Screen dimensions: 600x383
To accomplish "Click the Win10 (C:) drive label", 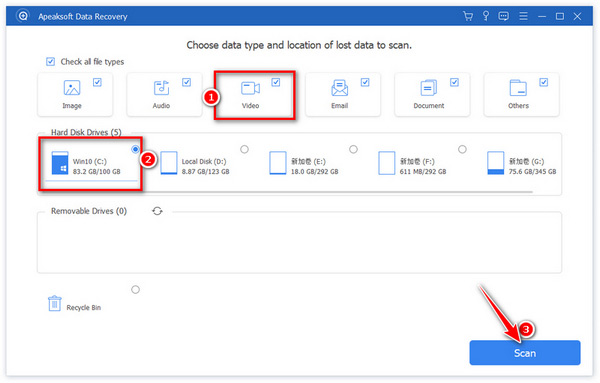I will (x=90, y=161).
